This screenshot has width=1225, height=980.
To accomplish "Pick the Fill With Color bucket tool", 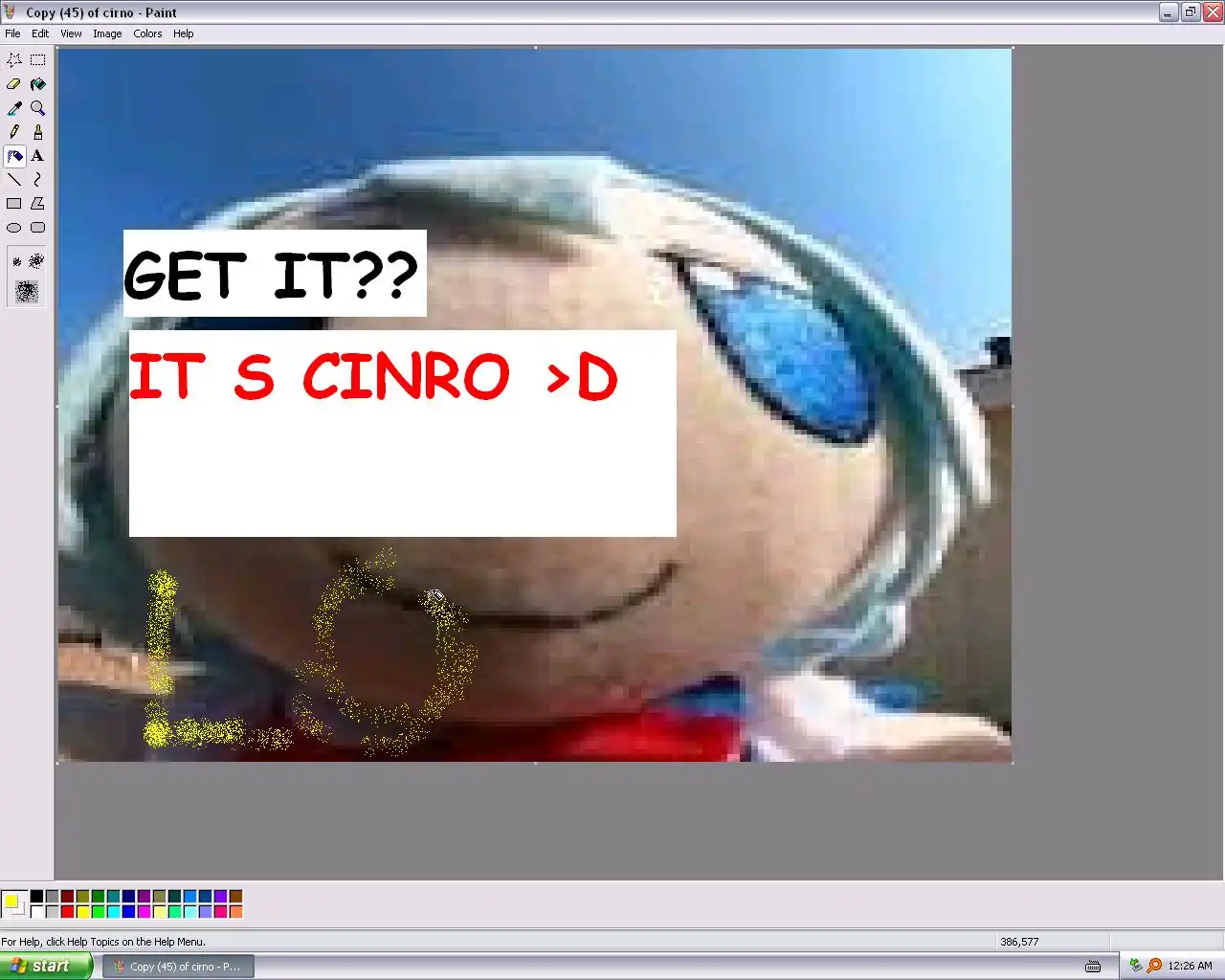I will point(37,84).
